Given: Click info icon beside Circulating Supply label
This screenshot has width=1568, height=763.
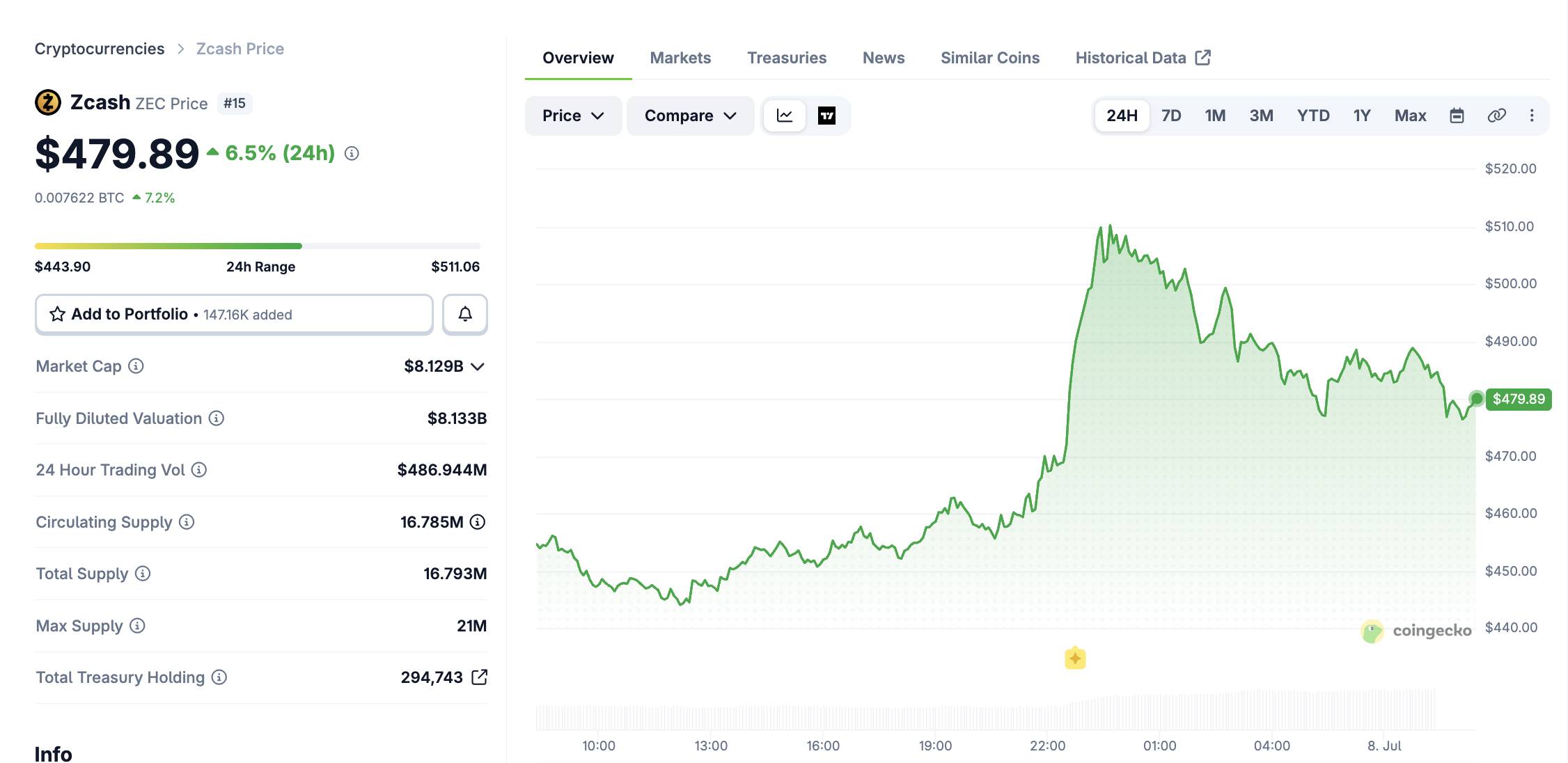Looking at the screenshot, I should [x=187, y=521].
